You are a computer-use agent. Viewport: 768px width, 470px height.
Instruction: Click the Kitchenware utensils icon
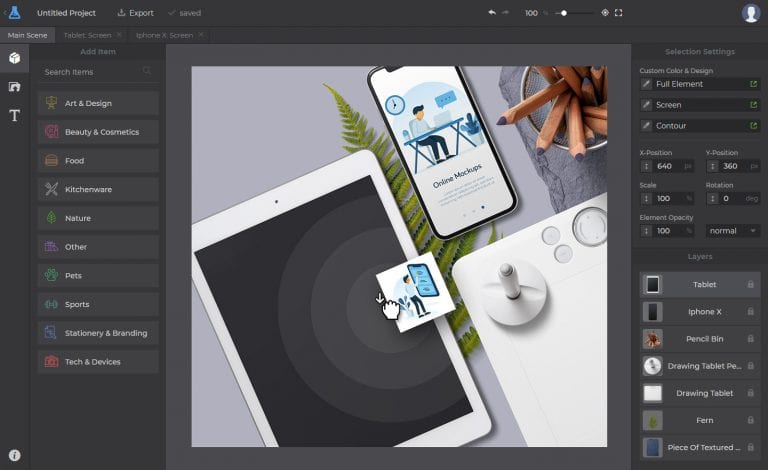[51, 189]
